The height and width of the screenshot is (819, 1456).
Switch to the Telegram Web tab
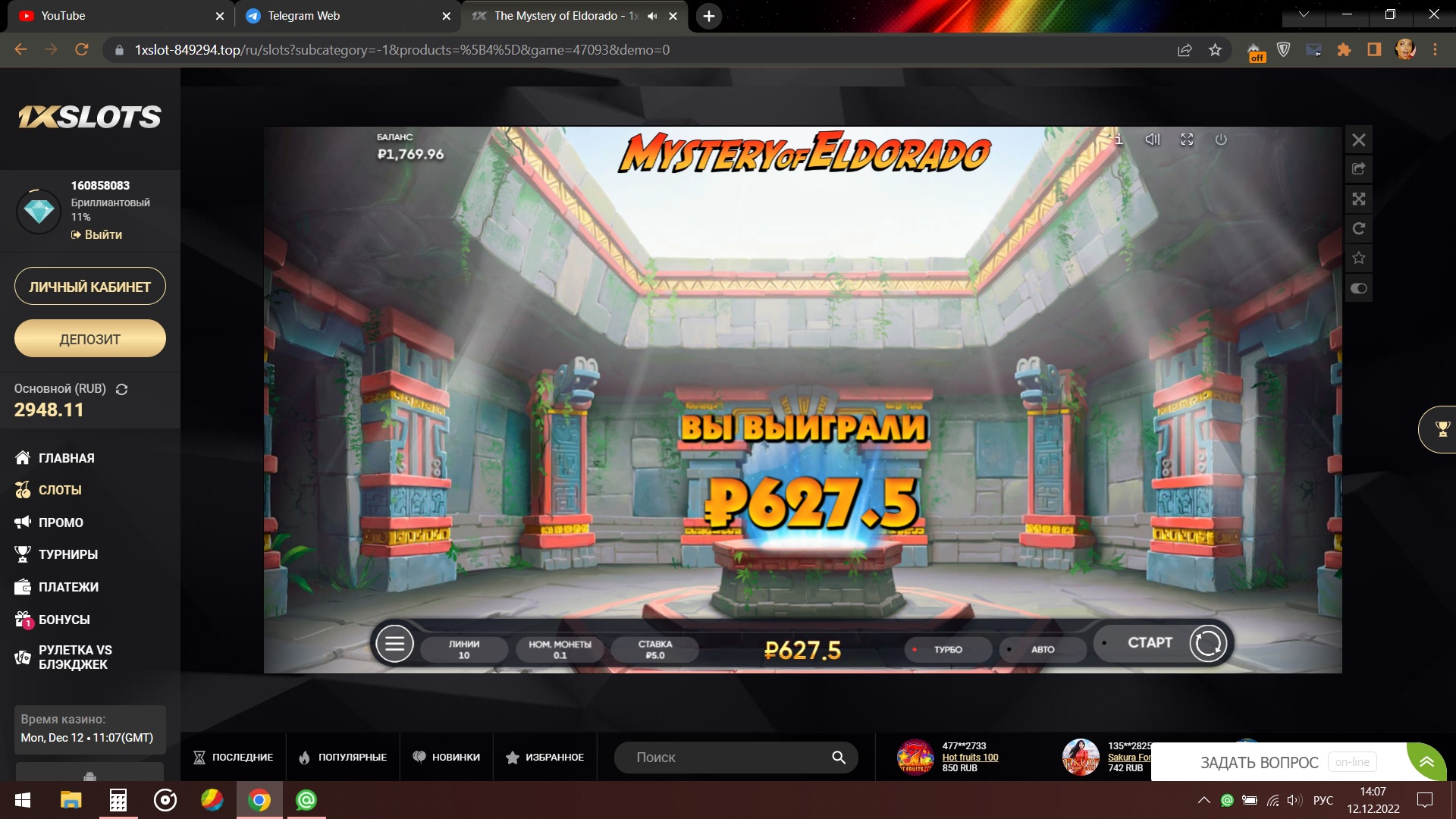click(x=304, y=16)
